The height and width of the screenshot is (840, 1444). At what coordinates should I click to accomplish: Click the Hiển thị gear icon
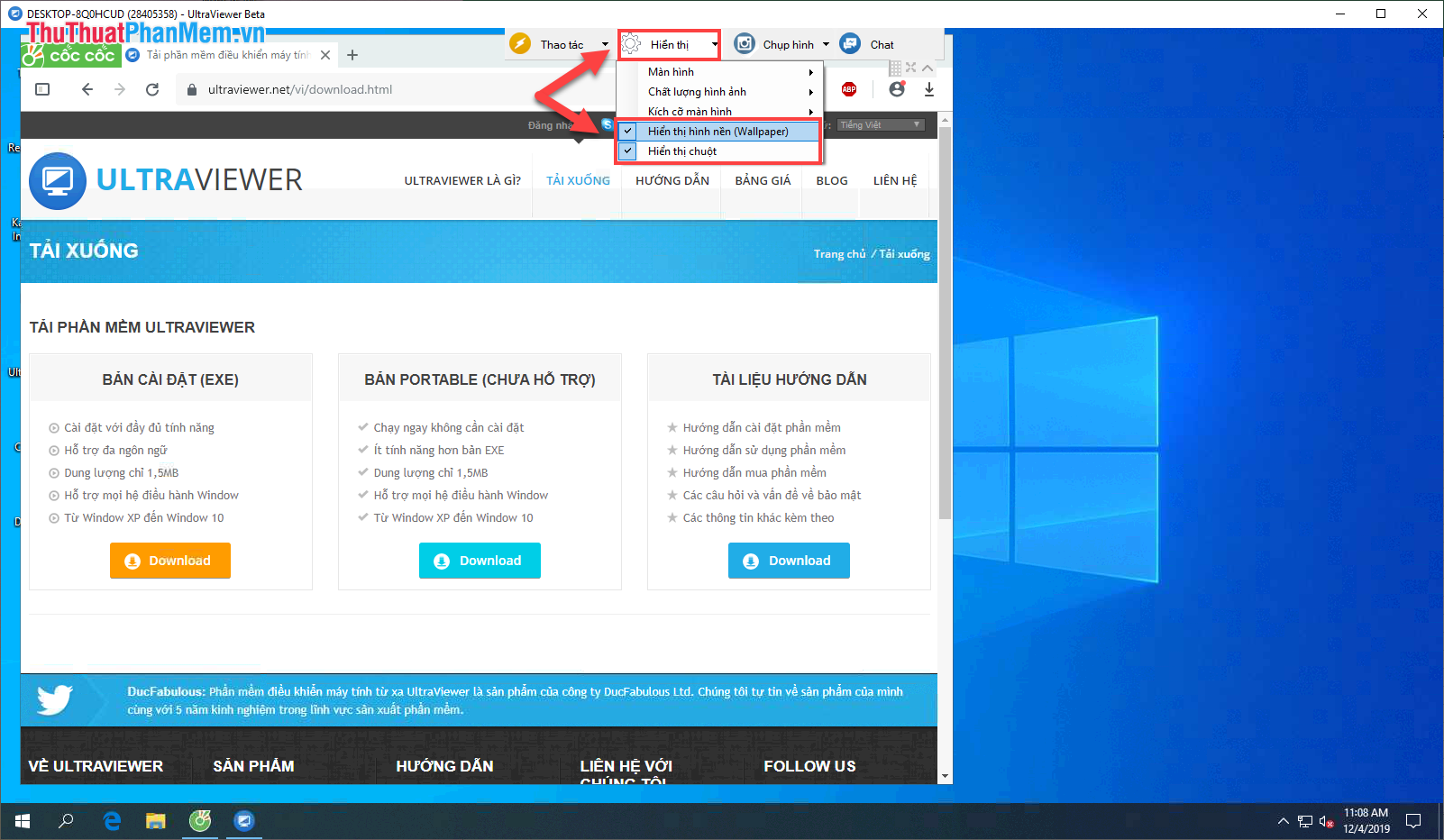[632, 44]
